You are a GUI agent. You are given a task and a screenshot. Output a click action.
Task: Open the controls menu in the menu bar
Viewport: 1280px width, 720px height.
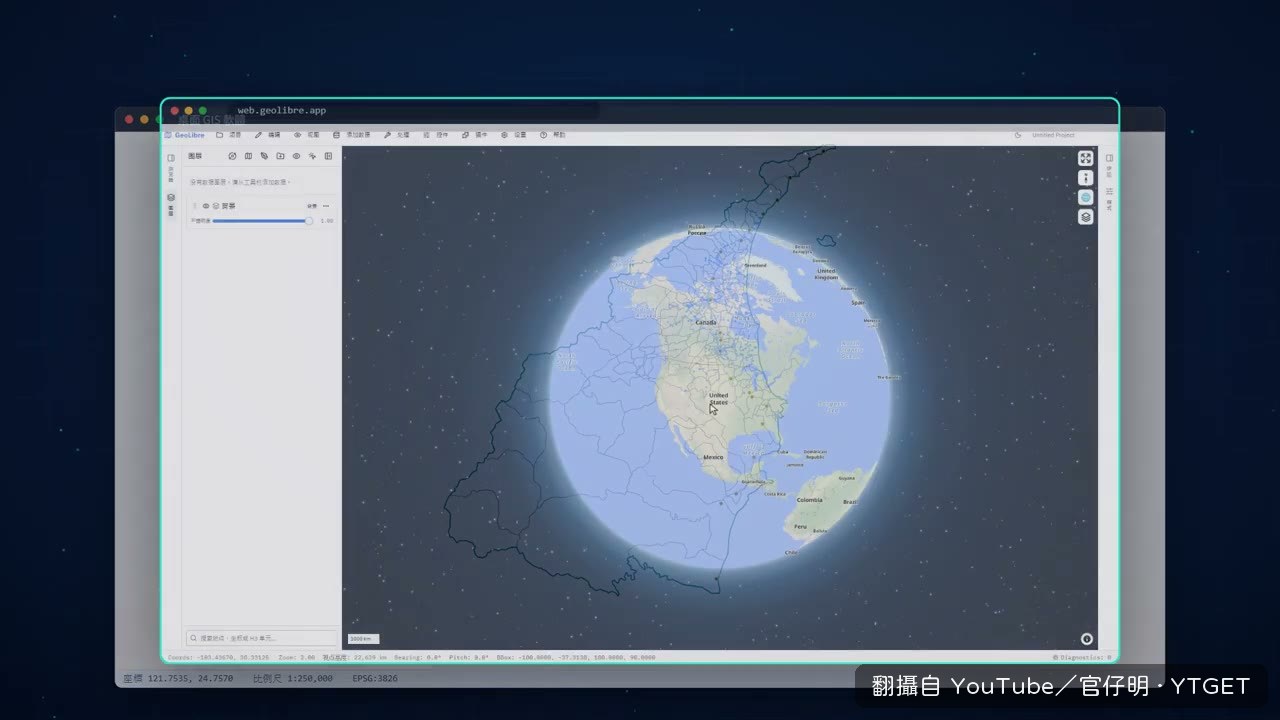435,135
